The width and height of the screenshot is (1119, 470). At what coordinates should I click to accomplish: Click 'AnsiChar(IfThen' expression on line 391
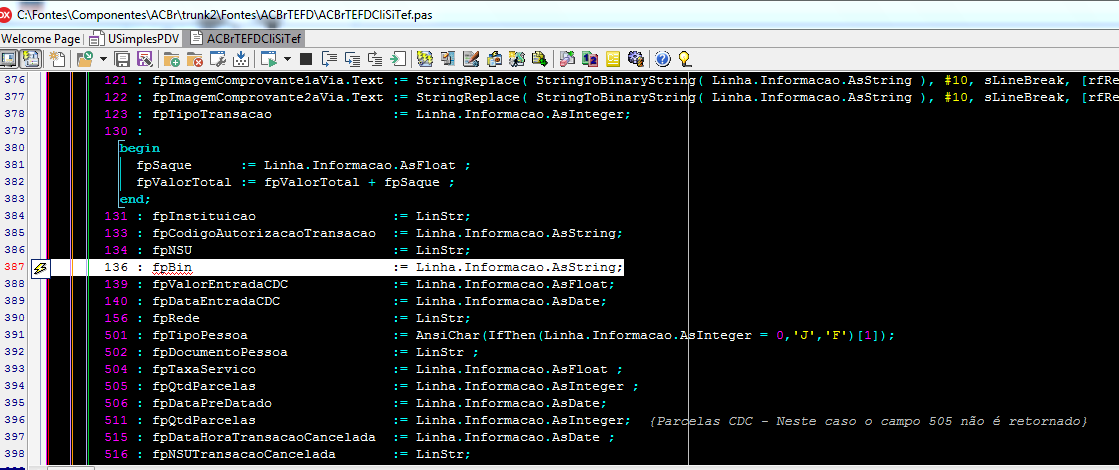point(476,335)
